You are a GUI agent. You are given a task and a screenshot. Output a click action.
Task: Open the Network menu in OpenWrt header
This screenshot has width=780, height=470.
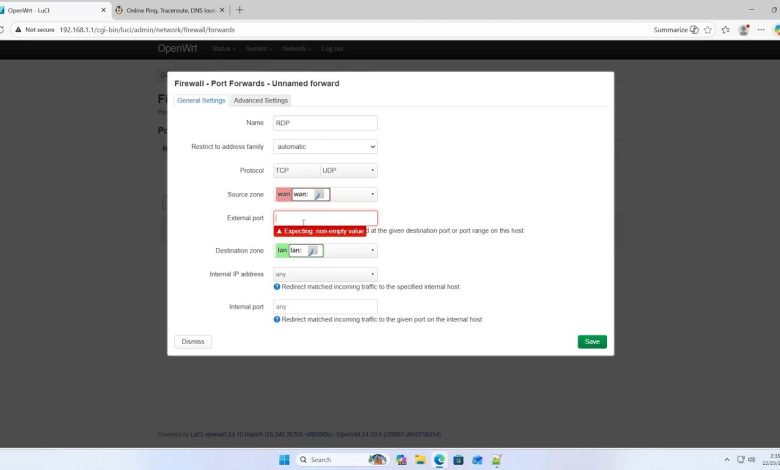point(296,49)
